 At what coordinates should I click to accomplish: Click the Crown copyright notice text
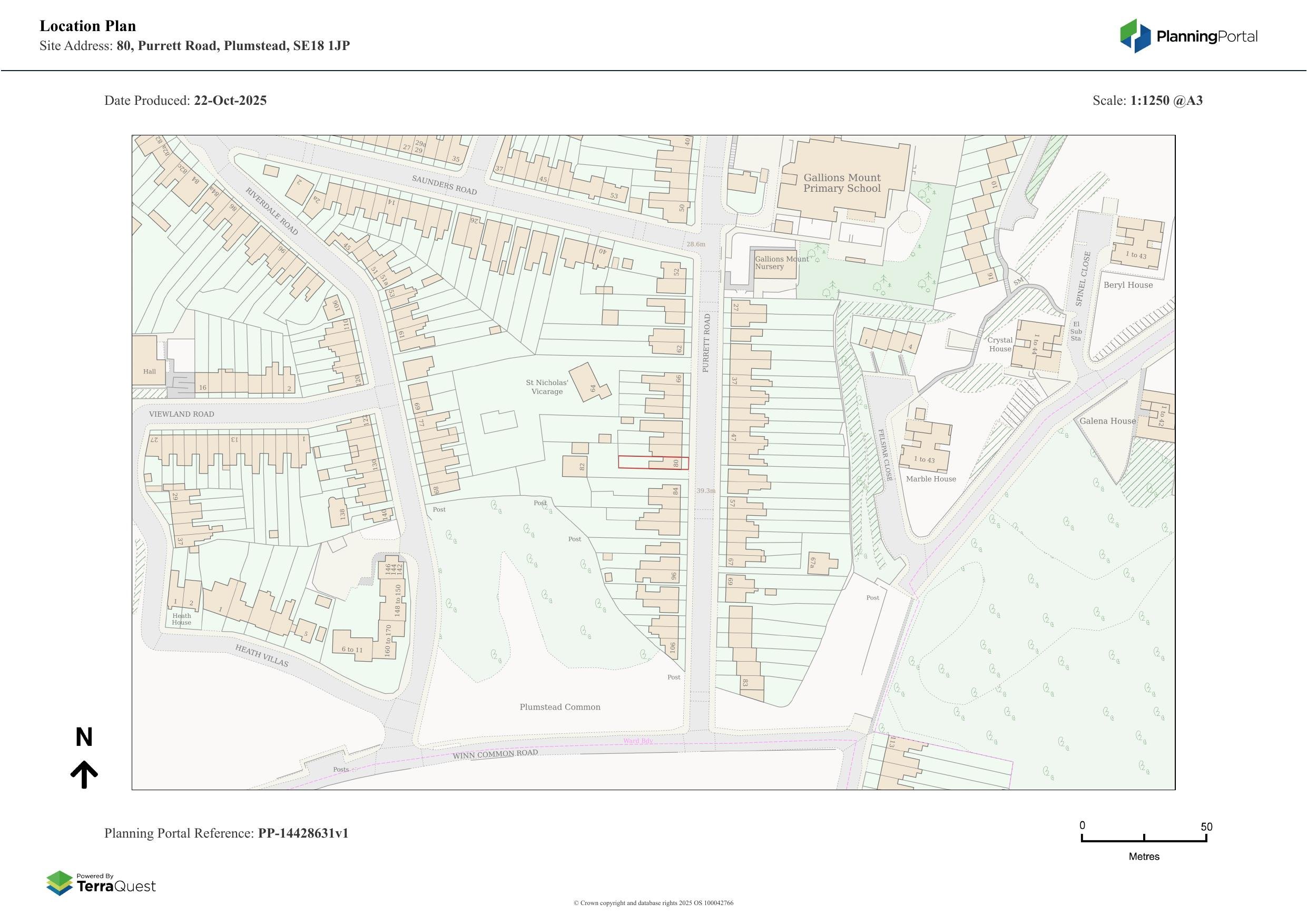click(x=653, y=903)
